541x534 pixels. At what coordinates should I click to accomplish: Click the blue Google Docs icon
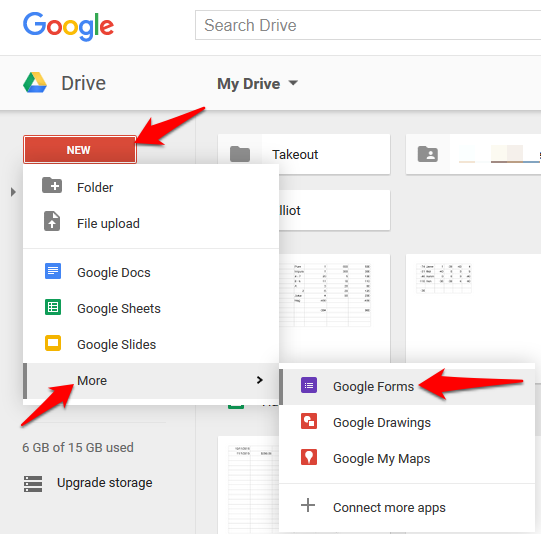click(x=53, y=271)
